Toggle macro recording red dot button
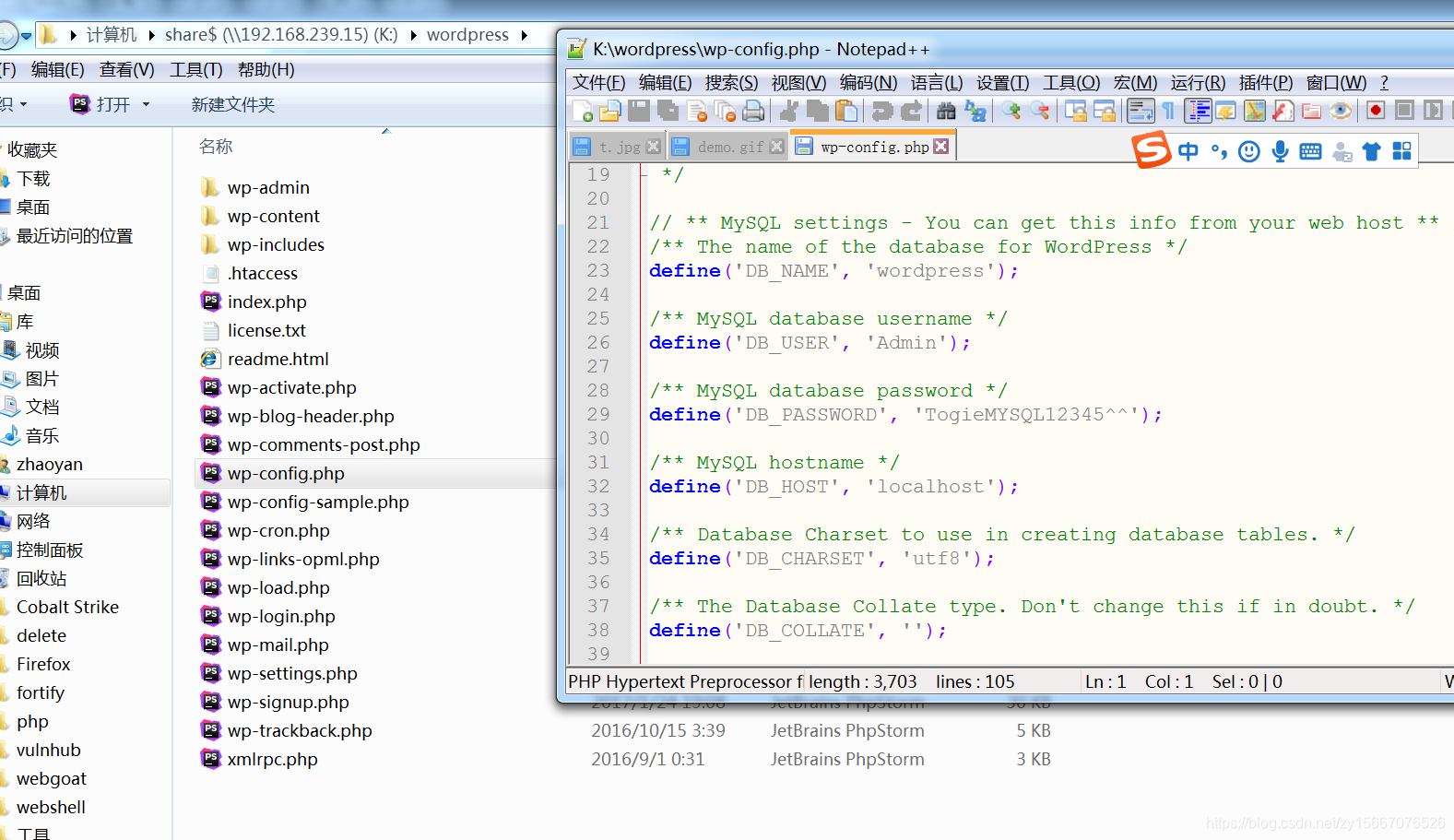This screenshot has height=840, width=1454. point(1376,112)
